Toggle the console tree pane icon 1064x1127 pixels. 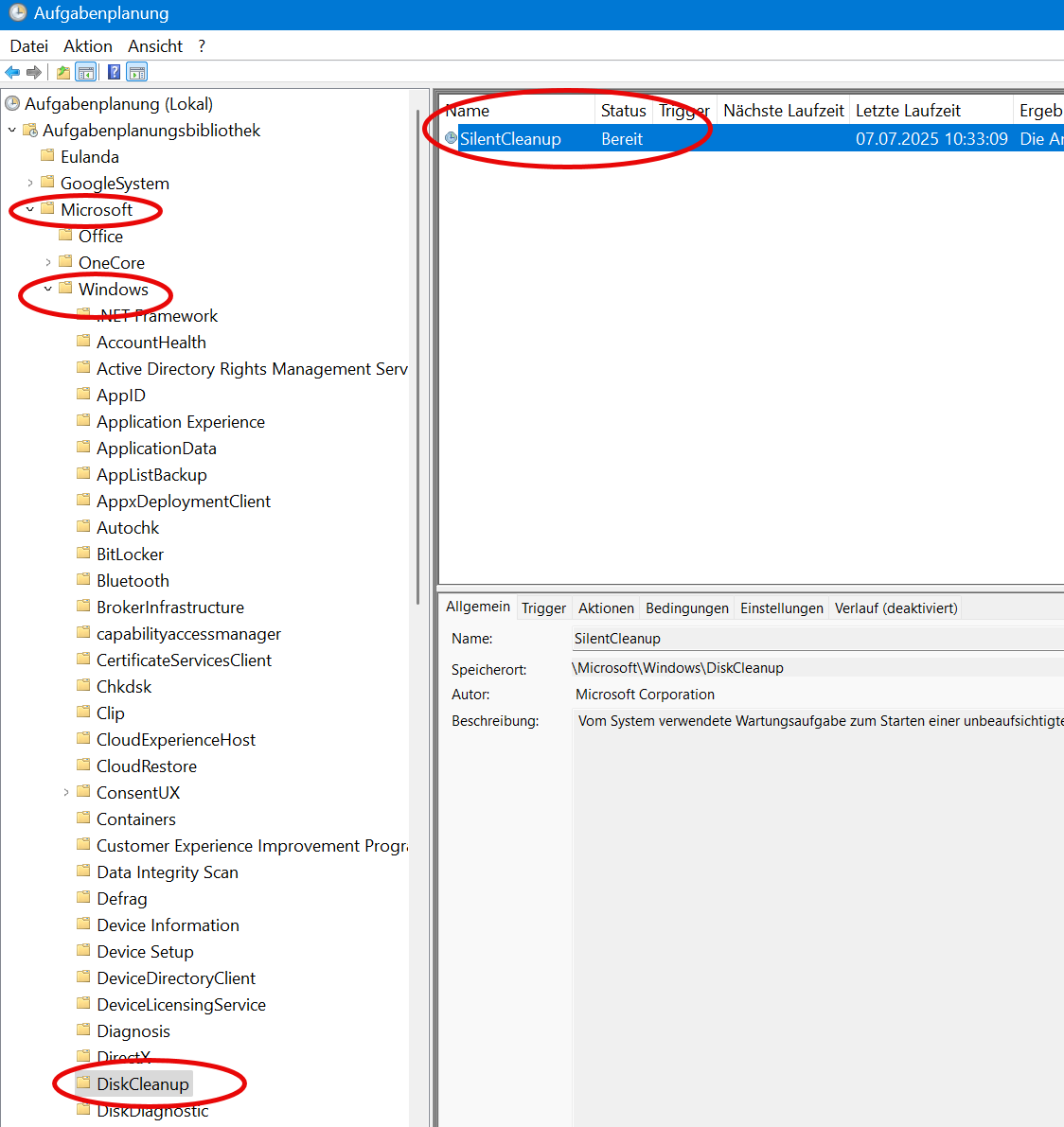86,72
